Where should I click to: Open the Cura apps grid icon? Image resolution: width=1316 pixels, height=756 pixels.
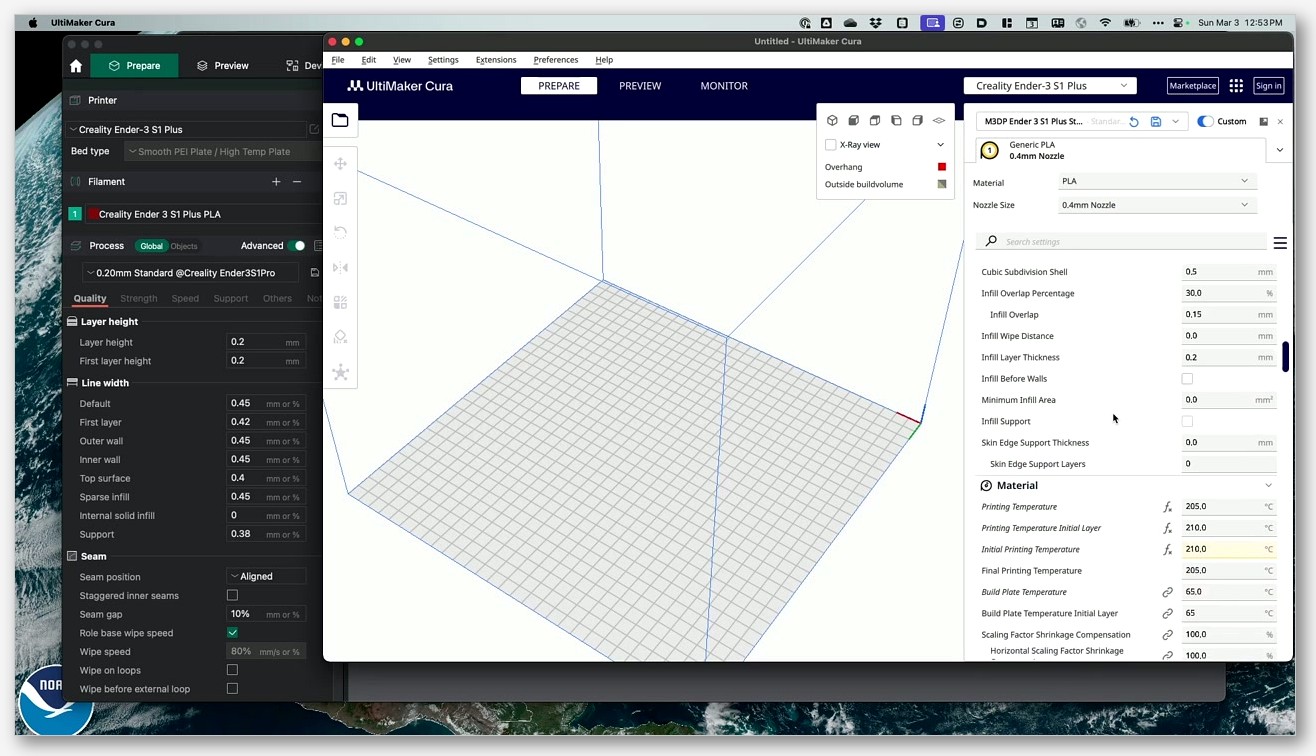click(1236, 86)
